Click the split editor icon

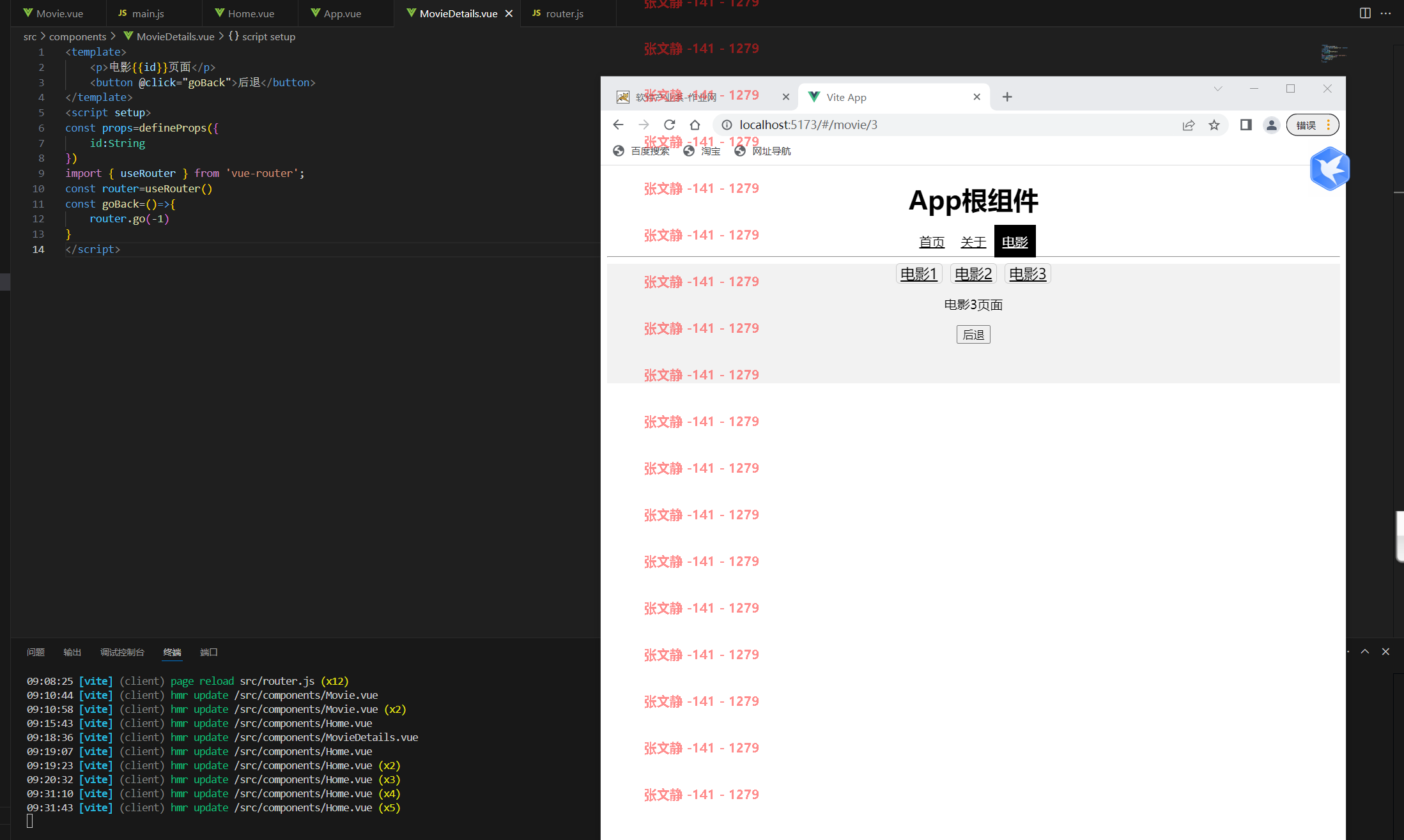[1365, 13]
